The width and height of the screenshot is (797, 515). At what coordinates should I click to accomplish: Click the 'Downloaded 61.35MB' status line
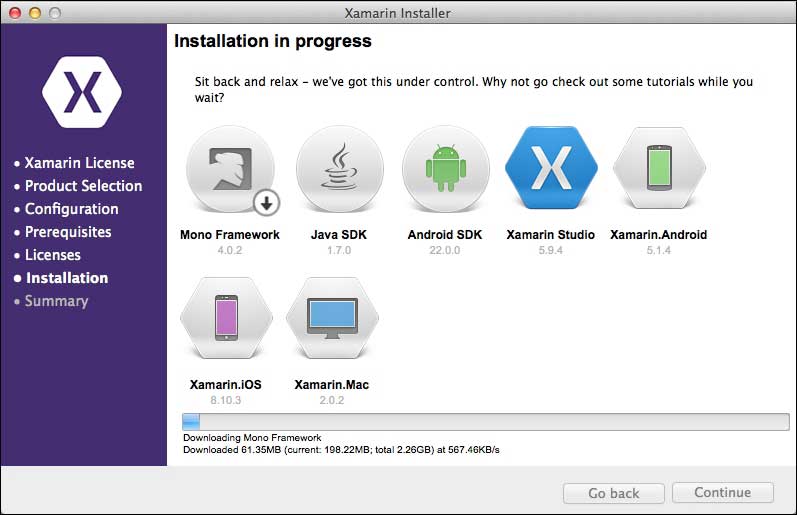(341, 450)
